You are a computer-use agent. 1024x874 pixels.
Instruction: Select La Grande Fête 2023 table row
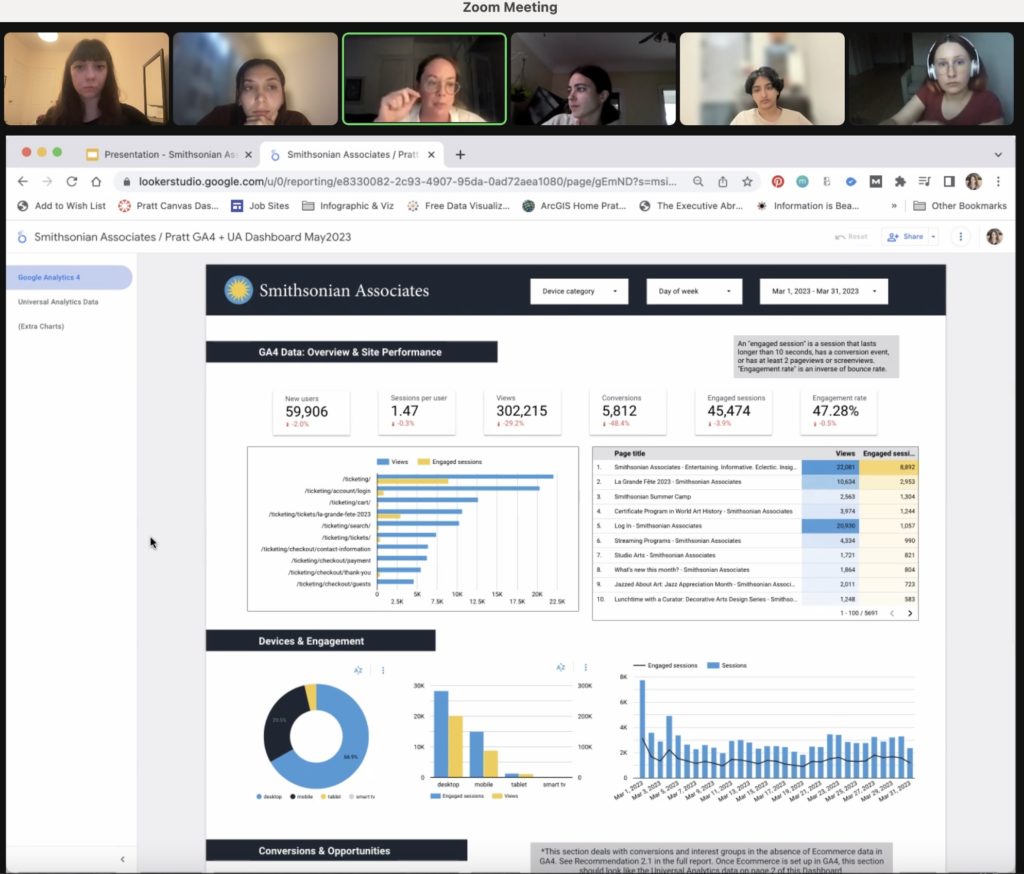point(755,482)
